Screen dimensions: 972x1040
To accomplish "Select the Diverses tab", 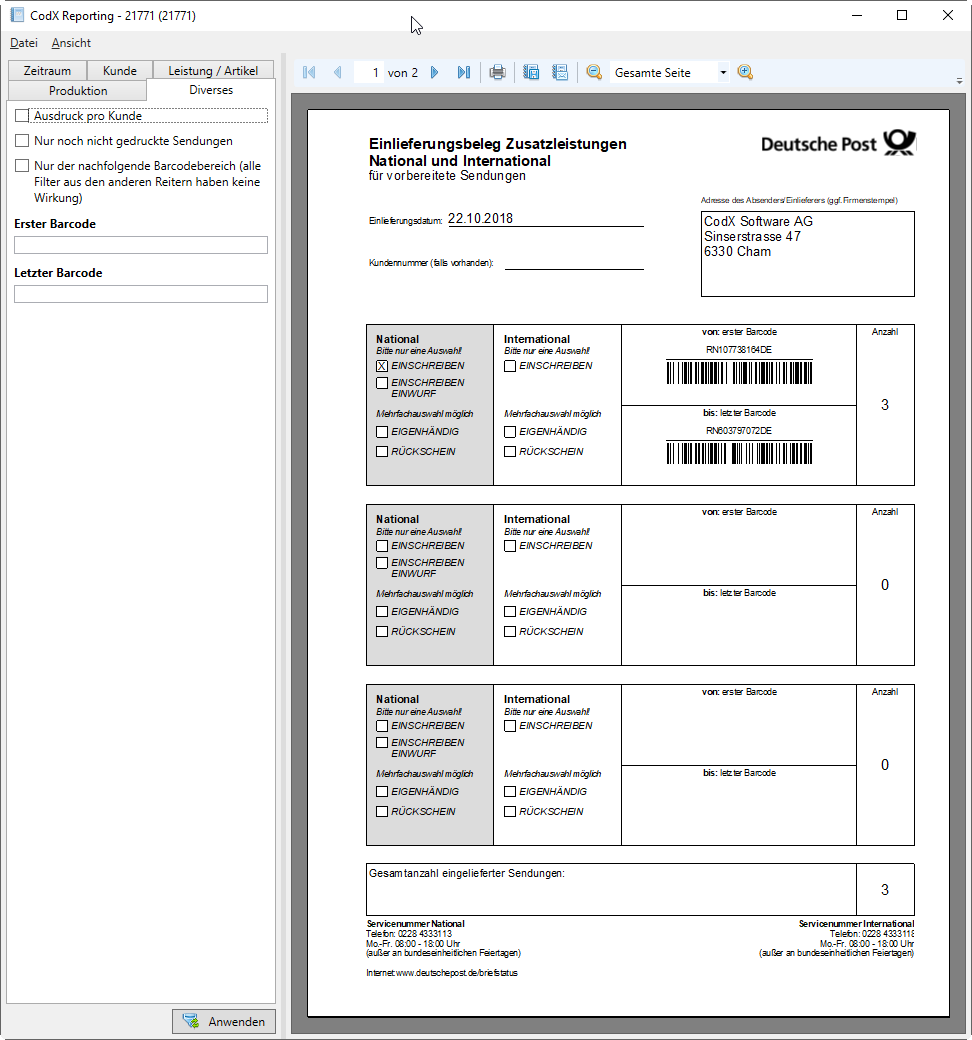I will coord(211,90).
